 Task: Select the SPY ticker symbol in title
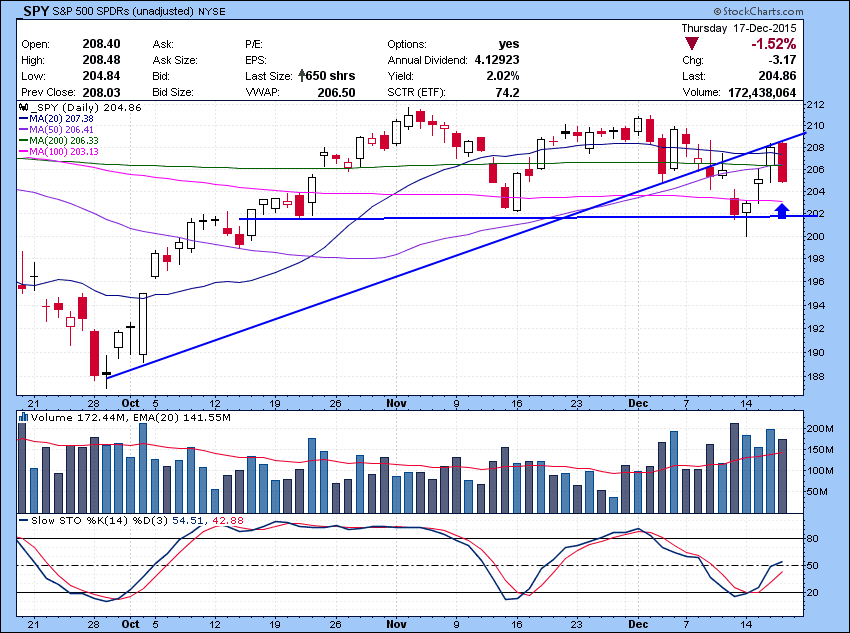36,11
